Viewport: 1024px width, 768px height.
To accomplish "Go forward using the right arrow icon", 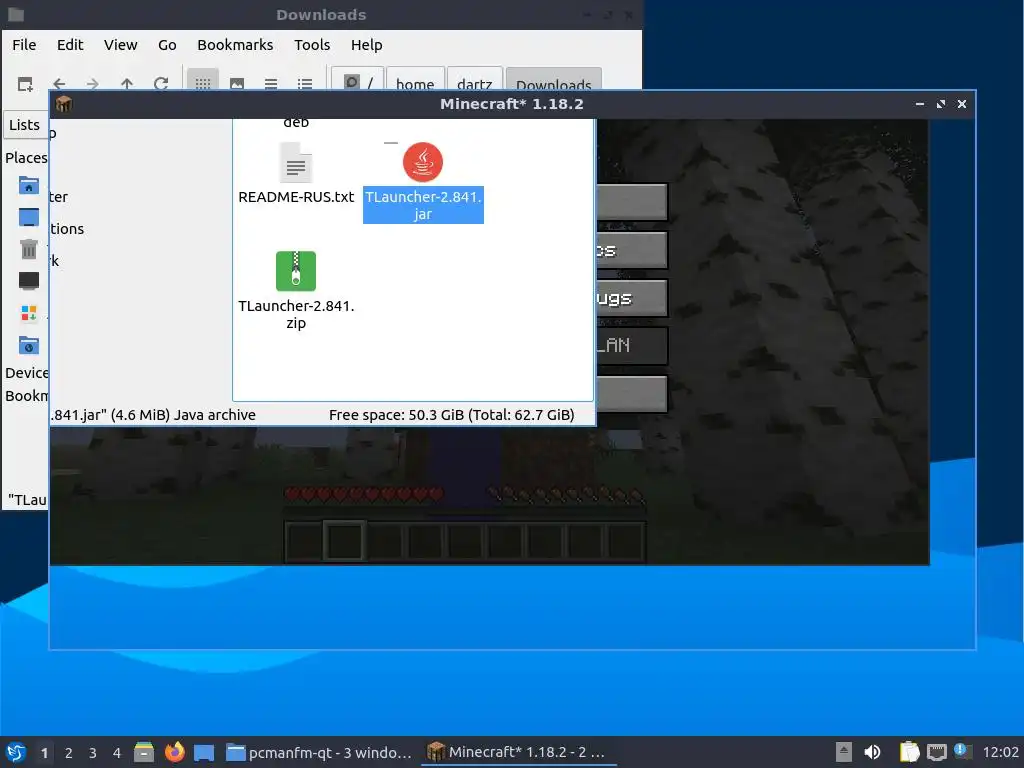I will (93, 84).
